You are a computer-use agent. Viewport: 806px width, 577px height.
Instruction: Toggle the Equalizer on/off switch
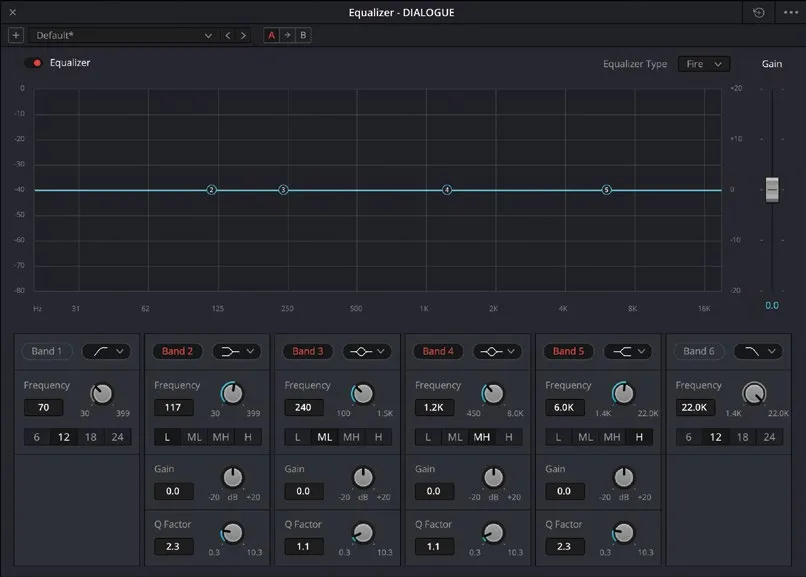[33, 63]
